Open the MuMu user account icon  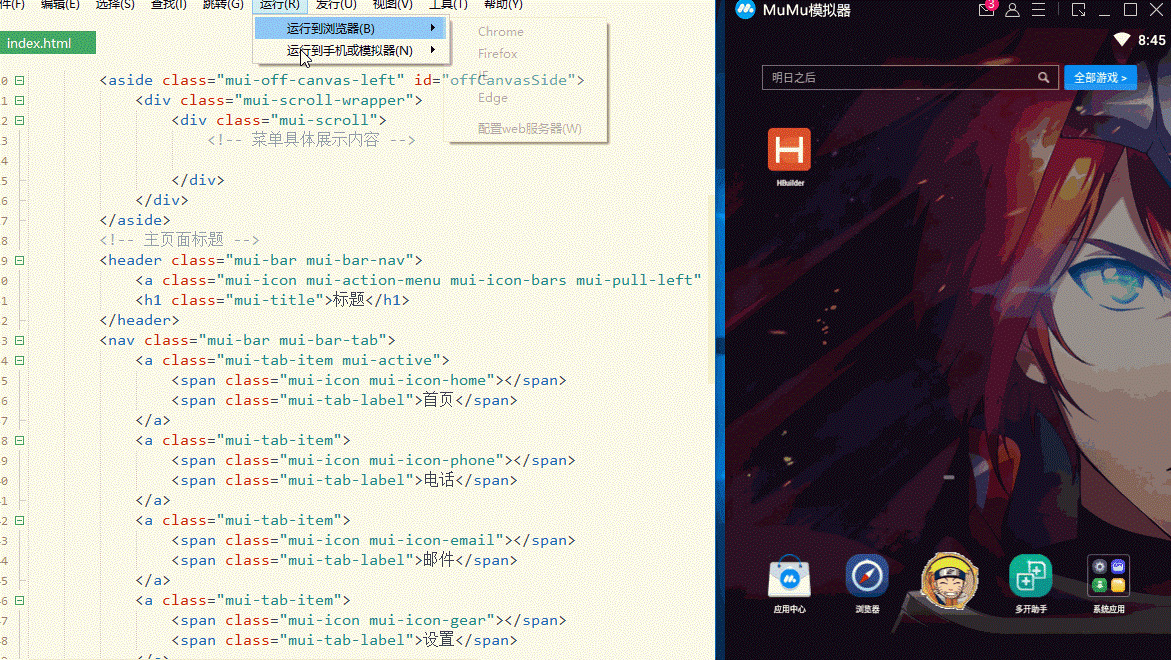[x=1012, y=10]
